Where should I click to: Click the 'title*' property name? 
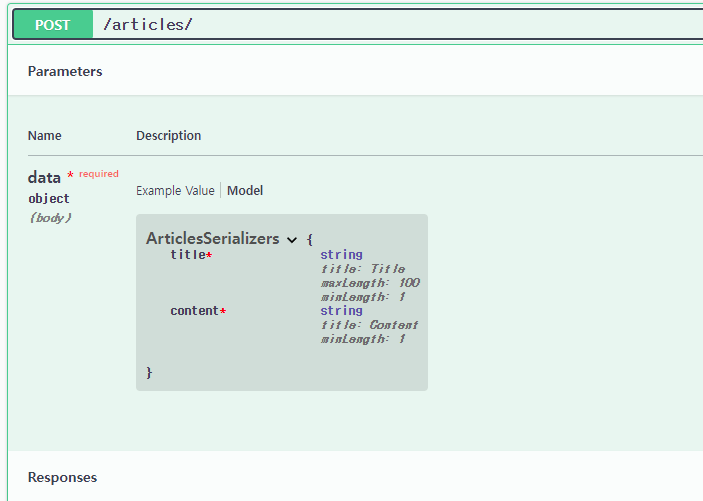click(x=191, y=255)
